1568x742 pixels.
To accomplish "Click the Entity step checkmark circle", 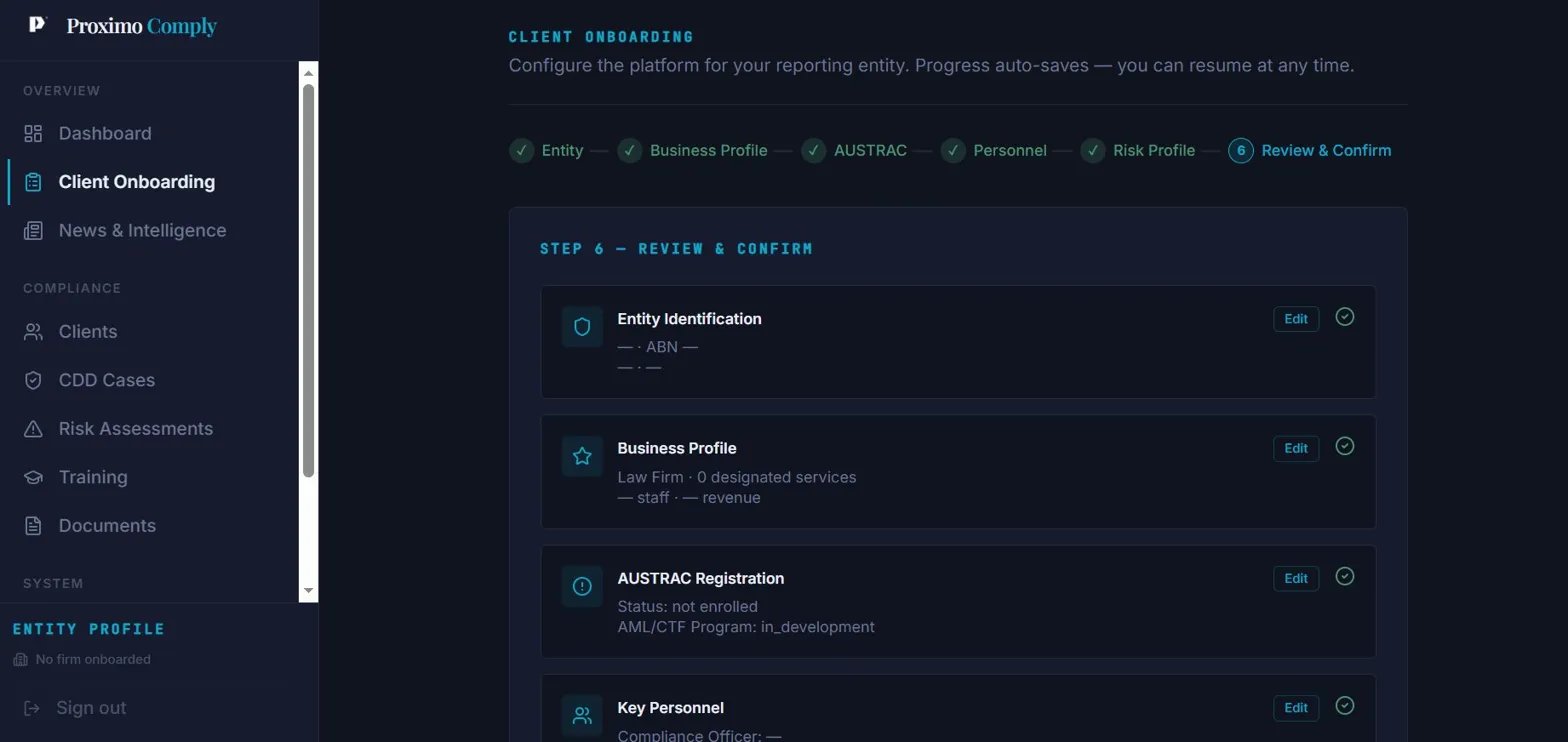I will pos(522,151).
